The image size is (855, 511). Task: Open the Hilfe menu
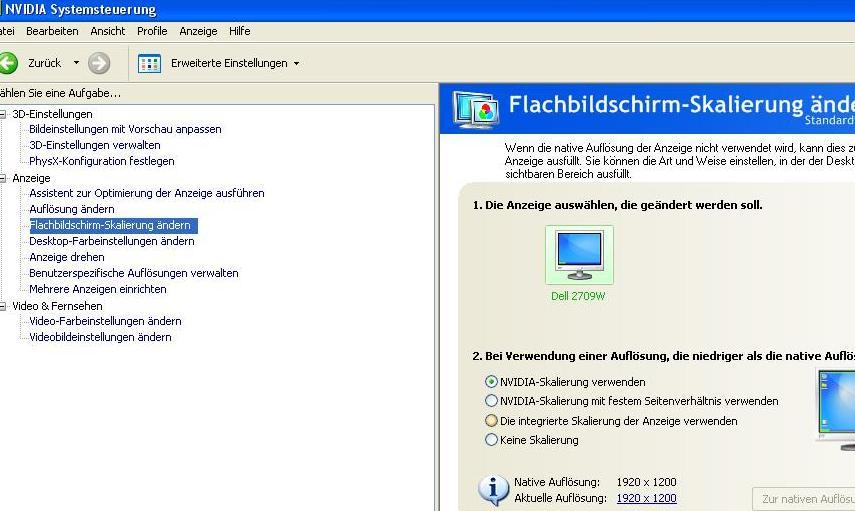pos(239,31)
